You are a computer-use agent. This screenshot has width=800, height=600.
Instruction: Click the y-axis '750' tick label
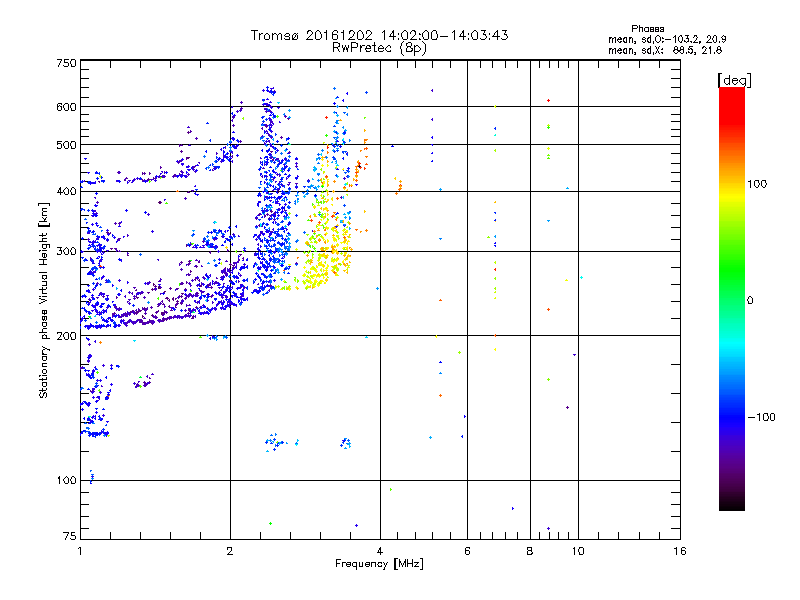point(66,64)
